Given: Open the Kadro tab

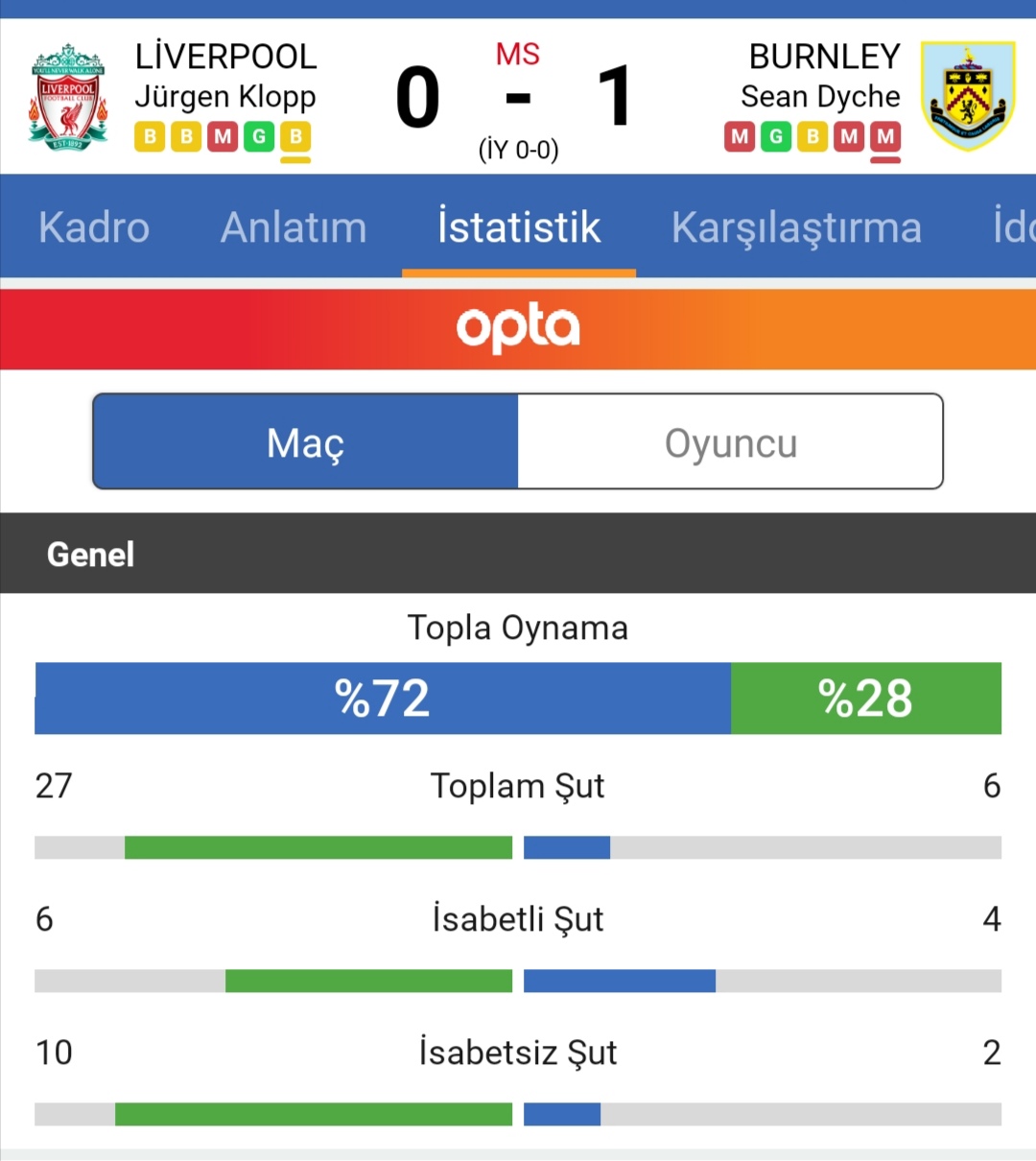Looking at the screenshot, I should [x=94, y=227].
